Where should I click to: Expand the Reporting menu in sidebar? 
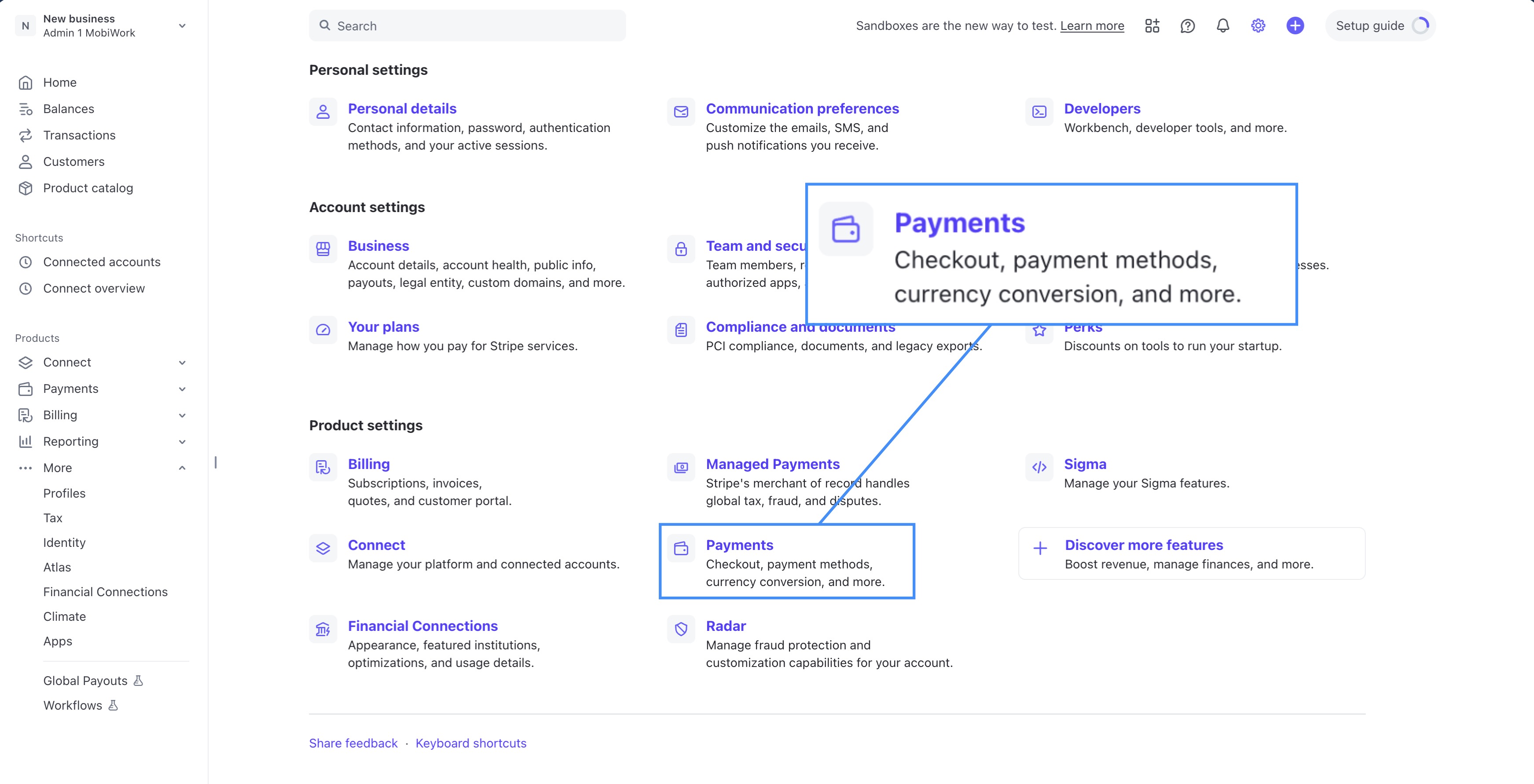pyautogui.click(x=182, y=442)
